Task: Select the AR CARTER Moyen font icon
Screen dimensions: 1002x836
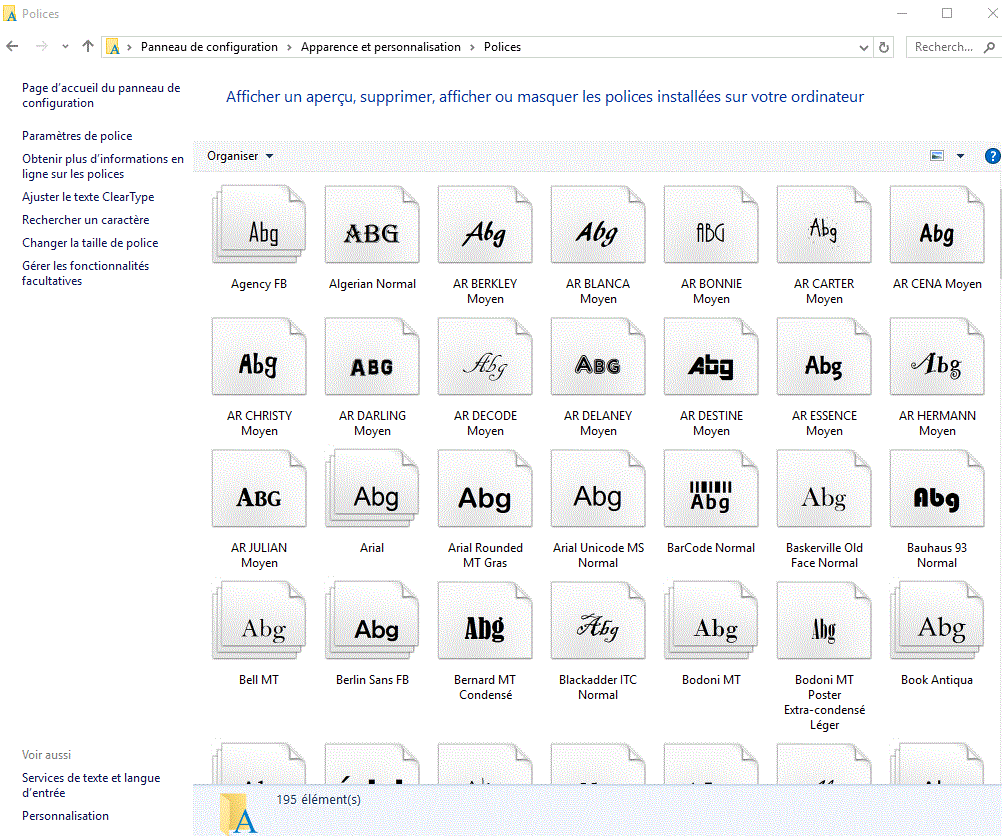Action: tap(824, 224)
